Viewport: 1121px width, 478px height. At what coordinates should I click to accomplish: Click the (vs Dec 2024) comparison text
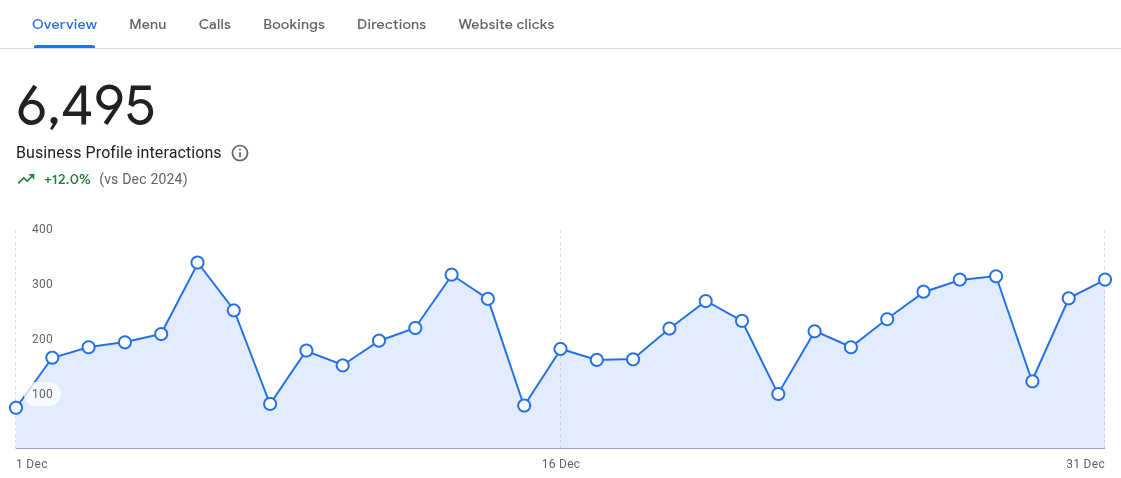143,179
